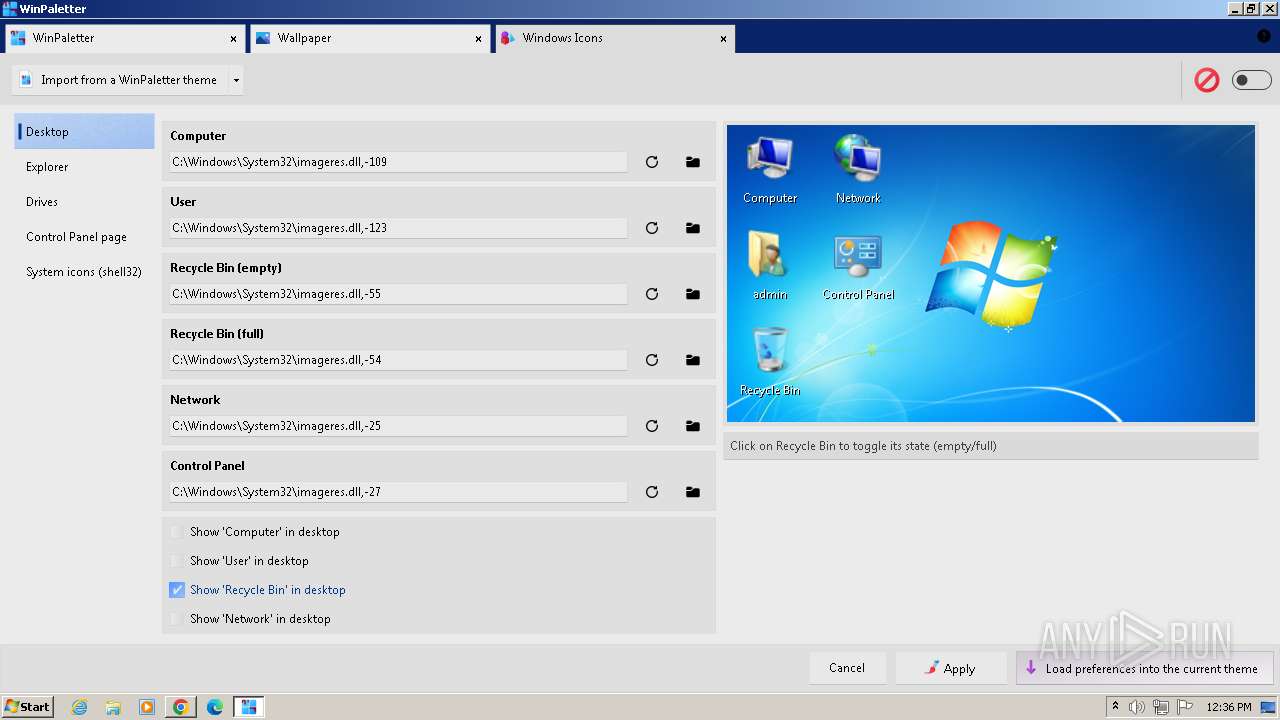Reset the Computer icon path
This screenshot has height=720, width=1280.
[652, 162]
